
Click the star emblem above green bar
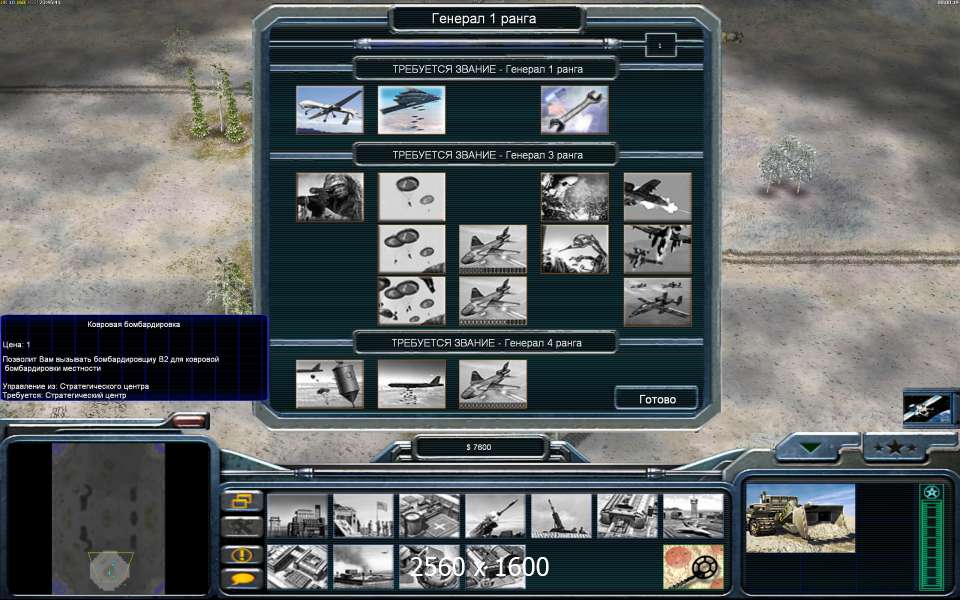931,493
